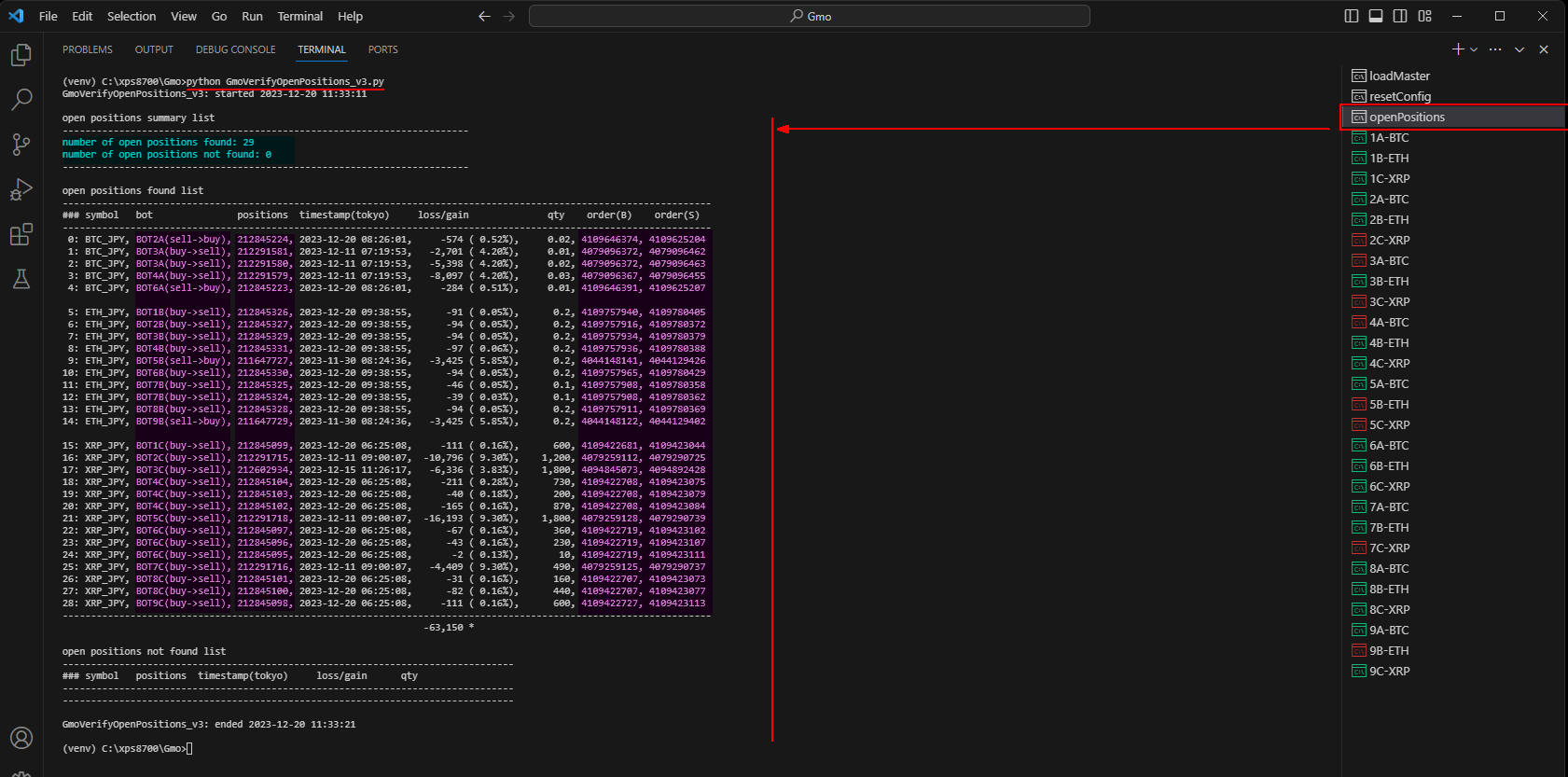Select the 9C-XRP terminal

coord(1454,671)
